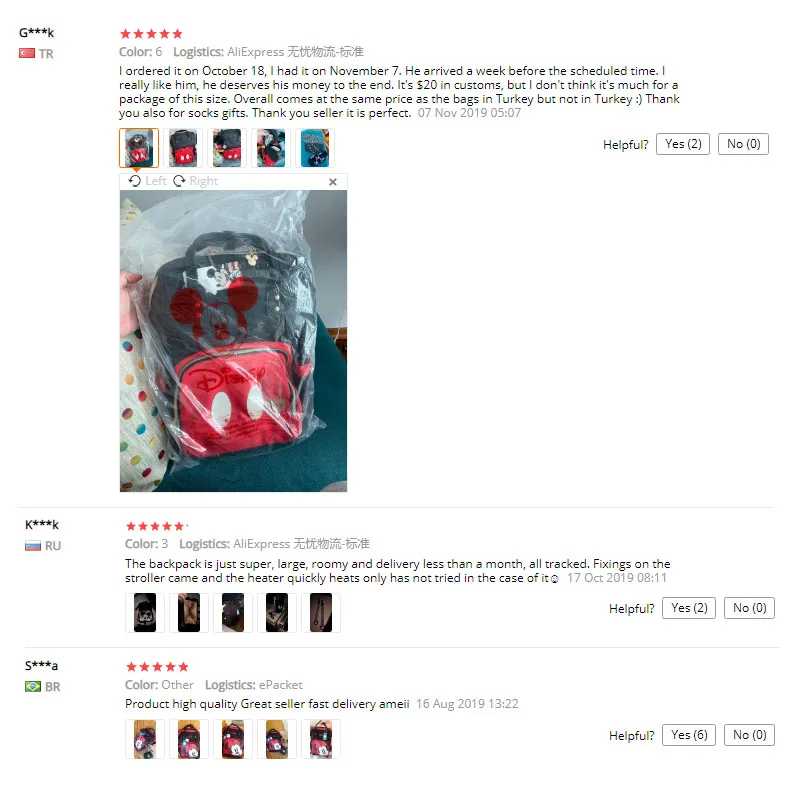This screenshot has height=800, width=800.
Task: Rotate the enlarged photo left
Action: pos(147,181)
